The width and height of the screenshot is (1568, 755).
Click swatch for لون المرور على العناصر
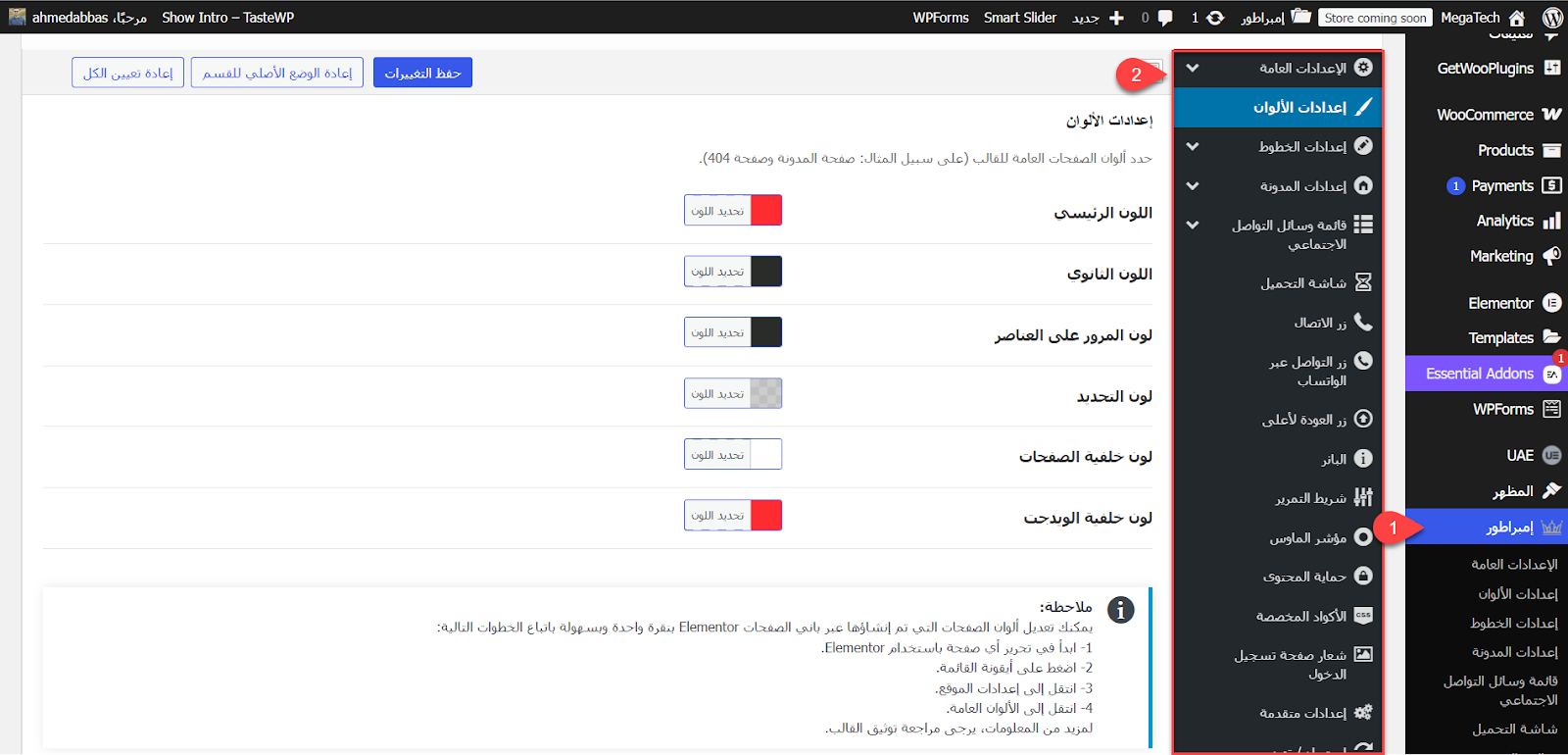766,331
